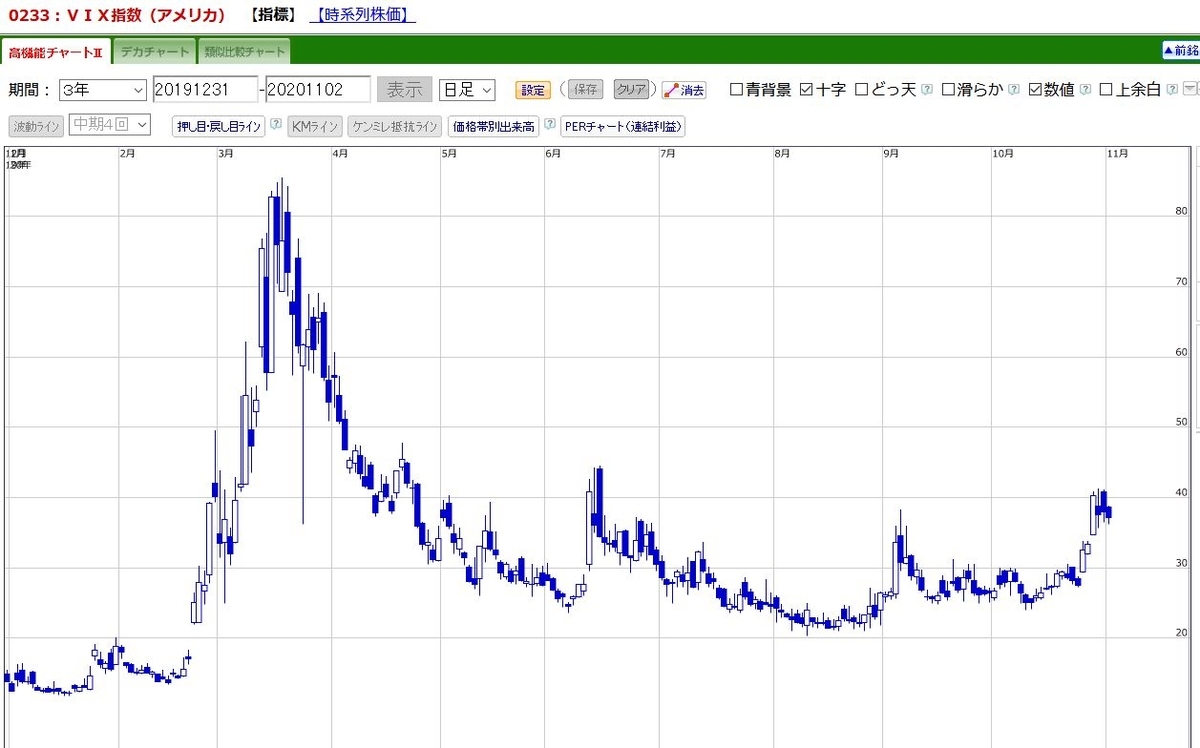Click the 80 price axis label
The image size is (1200, 748).
point(1181,211)
